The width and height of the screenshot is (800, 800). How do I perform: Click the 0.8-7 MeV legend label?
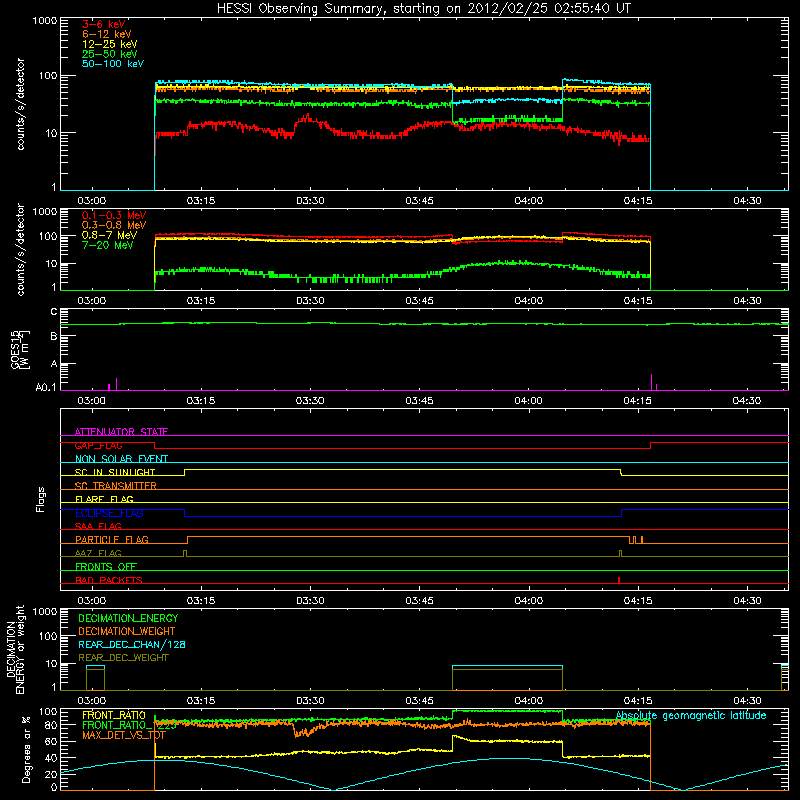[x=110, y=235]
